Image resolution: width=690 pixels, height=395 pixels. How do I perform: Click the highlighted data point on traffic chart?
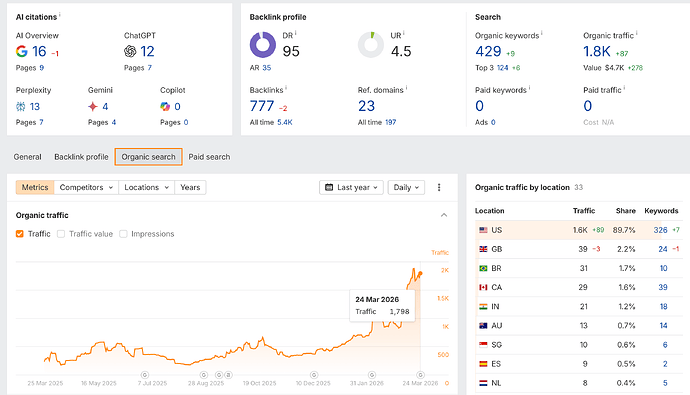coord(421,274)
